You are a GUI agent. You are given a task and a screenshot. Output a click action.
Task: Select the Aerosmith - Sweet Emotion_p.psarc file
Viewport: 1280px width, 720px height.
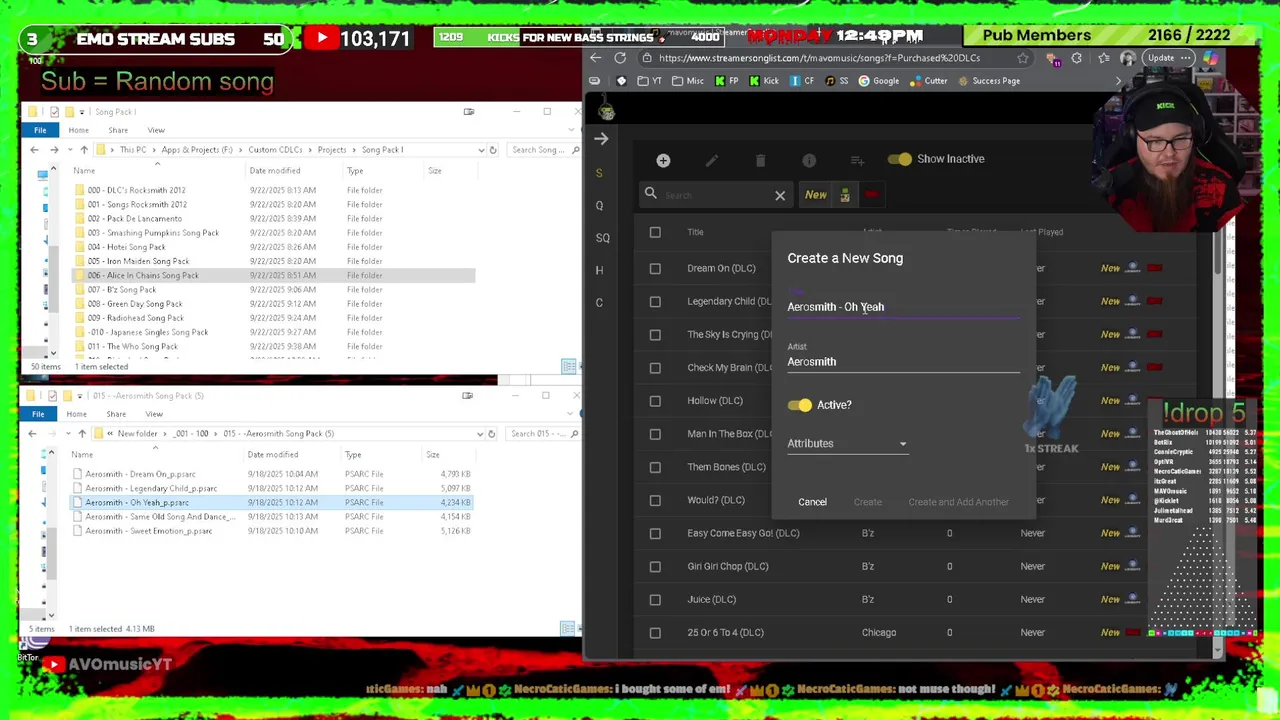148,531
